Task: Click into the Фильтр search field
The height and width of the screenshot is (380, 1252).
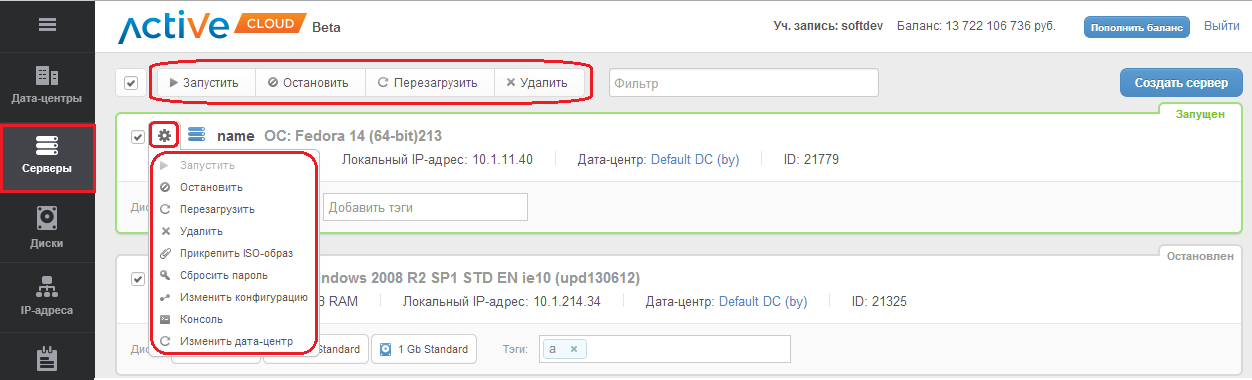Action: (744, 83)
